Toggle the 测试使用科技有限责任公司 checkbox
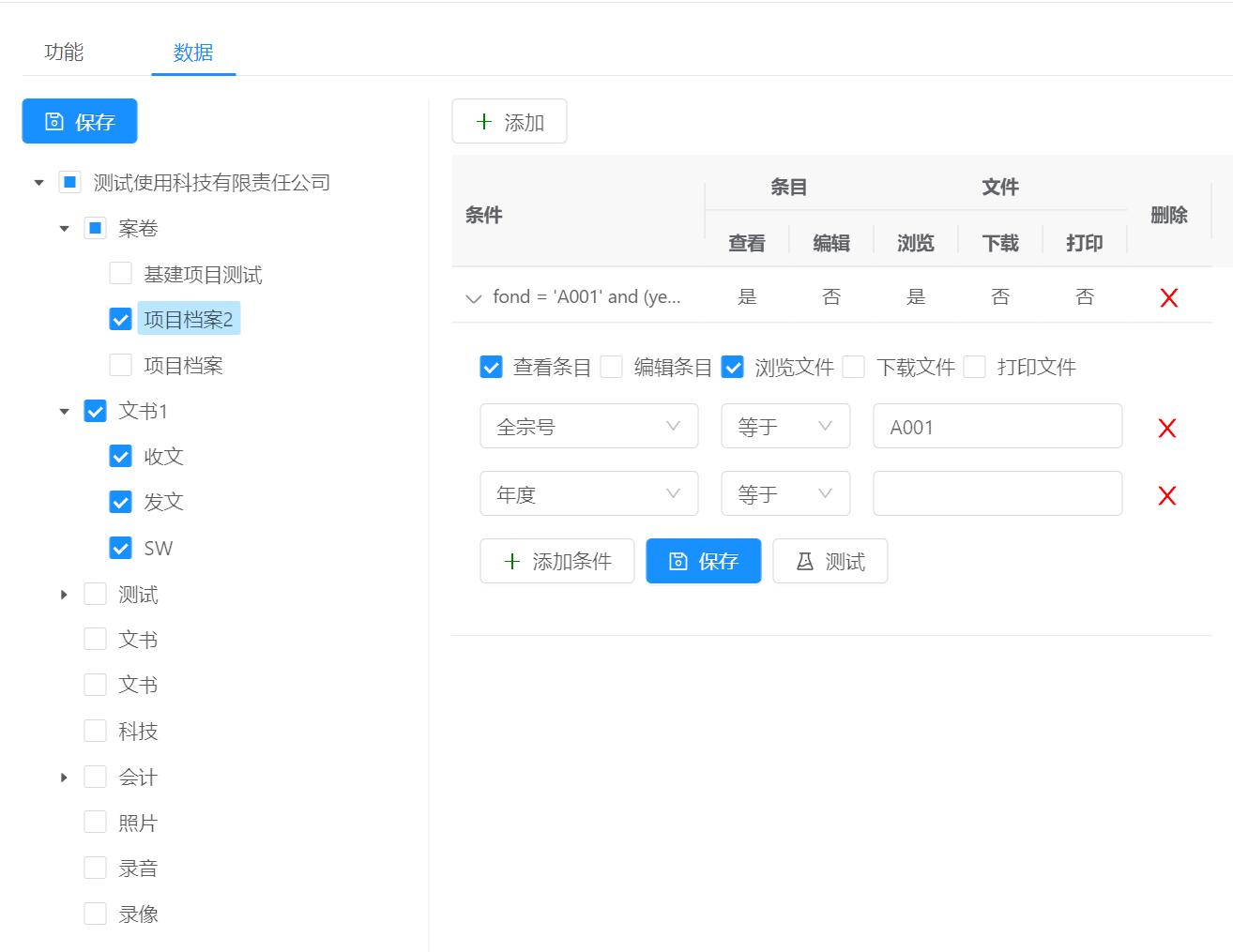 pos(69,182)
